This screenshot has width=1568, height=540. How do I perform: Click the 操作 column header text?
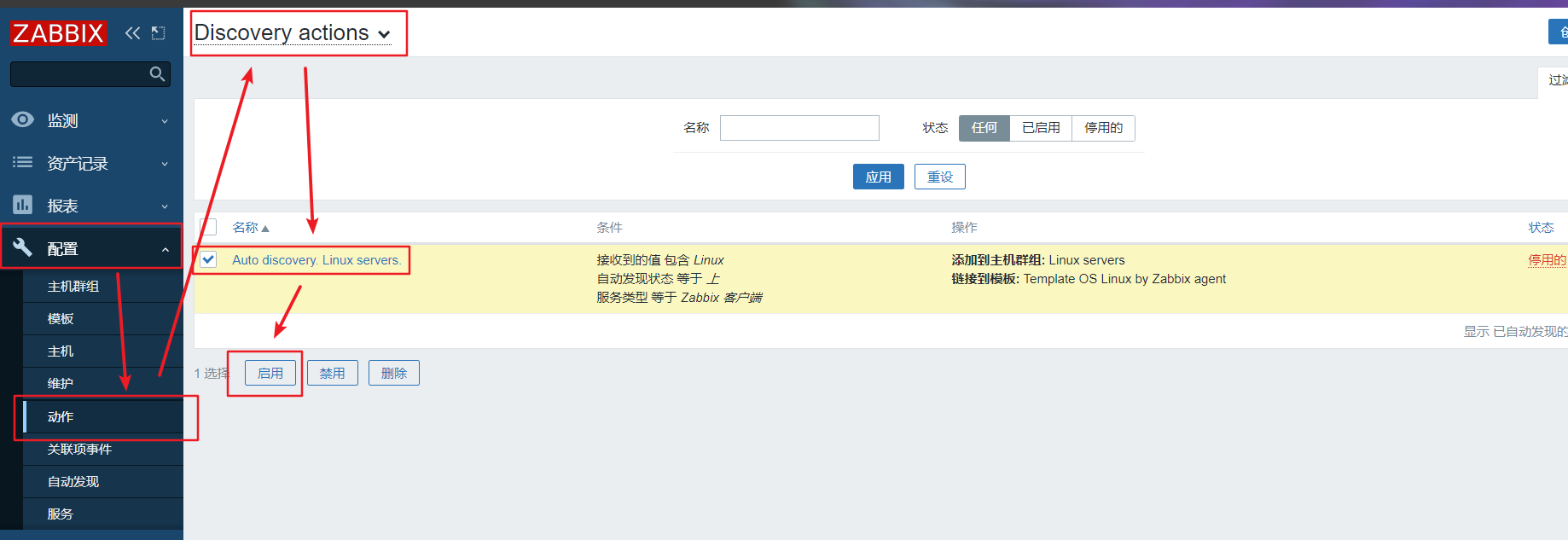964,228
